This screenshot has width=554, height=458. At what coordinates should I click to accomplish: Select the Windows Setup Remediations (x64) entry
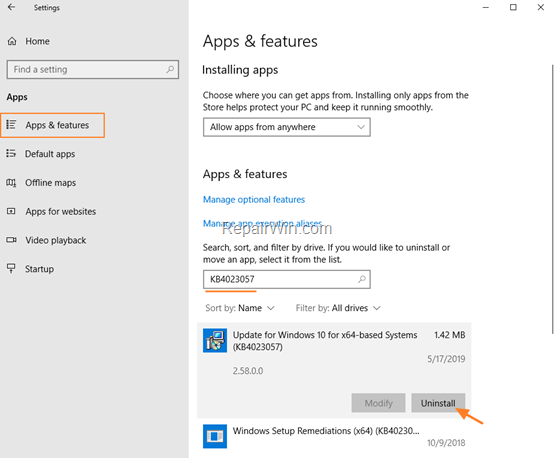pyautogui.click(x=334, y=437)
